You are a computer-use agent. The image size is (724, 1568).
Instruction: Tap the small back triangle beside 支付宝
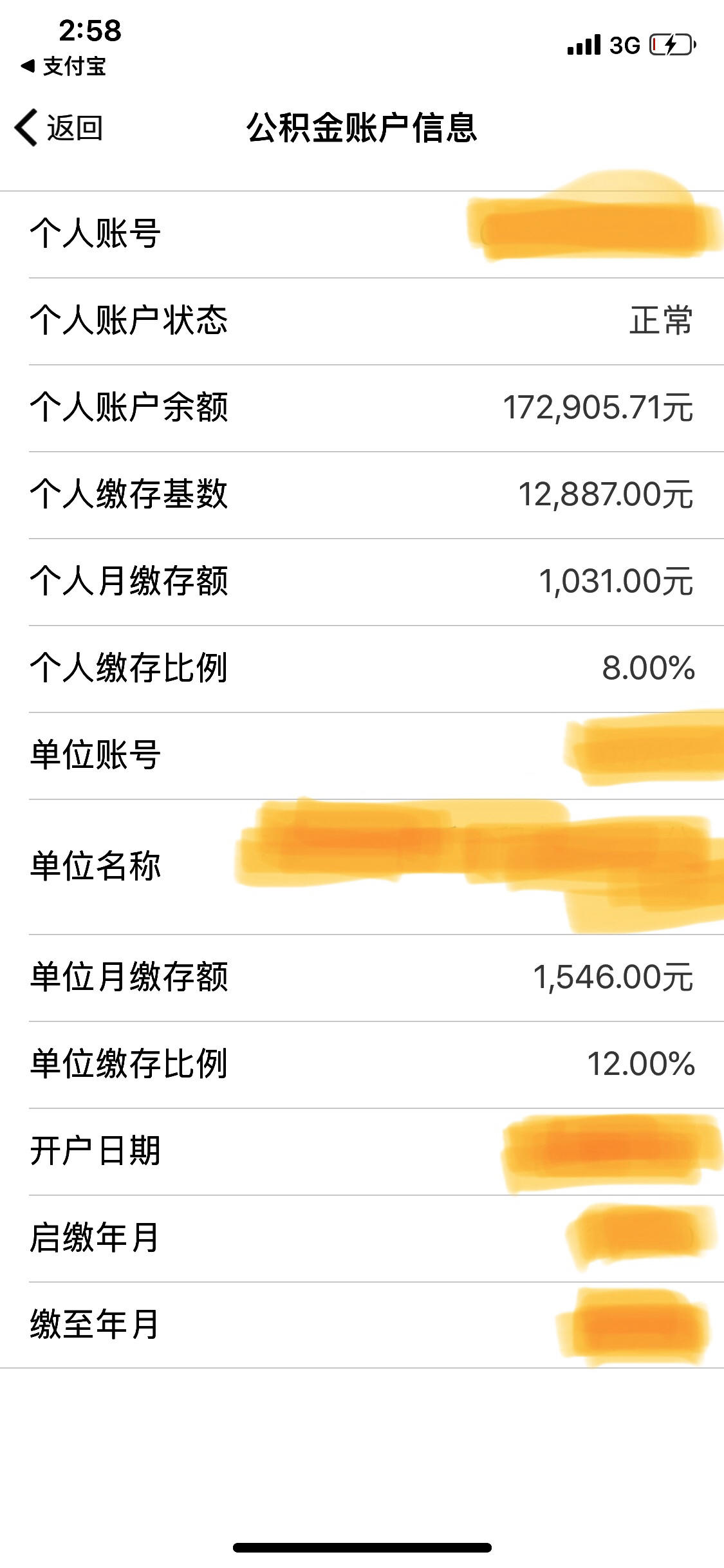click(28, 66)
